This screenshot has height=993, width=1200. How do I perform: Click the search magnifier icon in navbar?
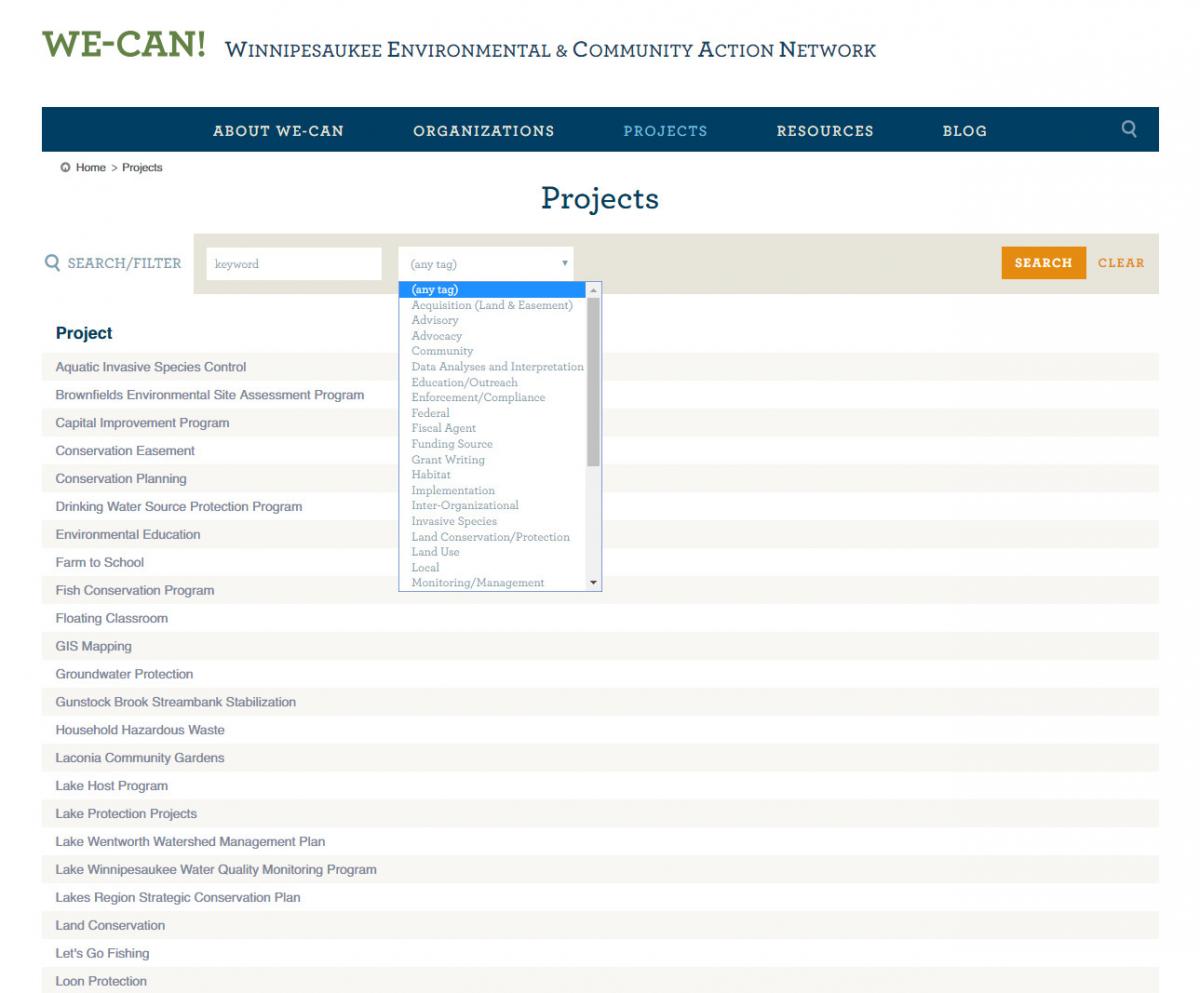(x=1129, y=129)
